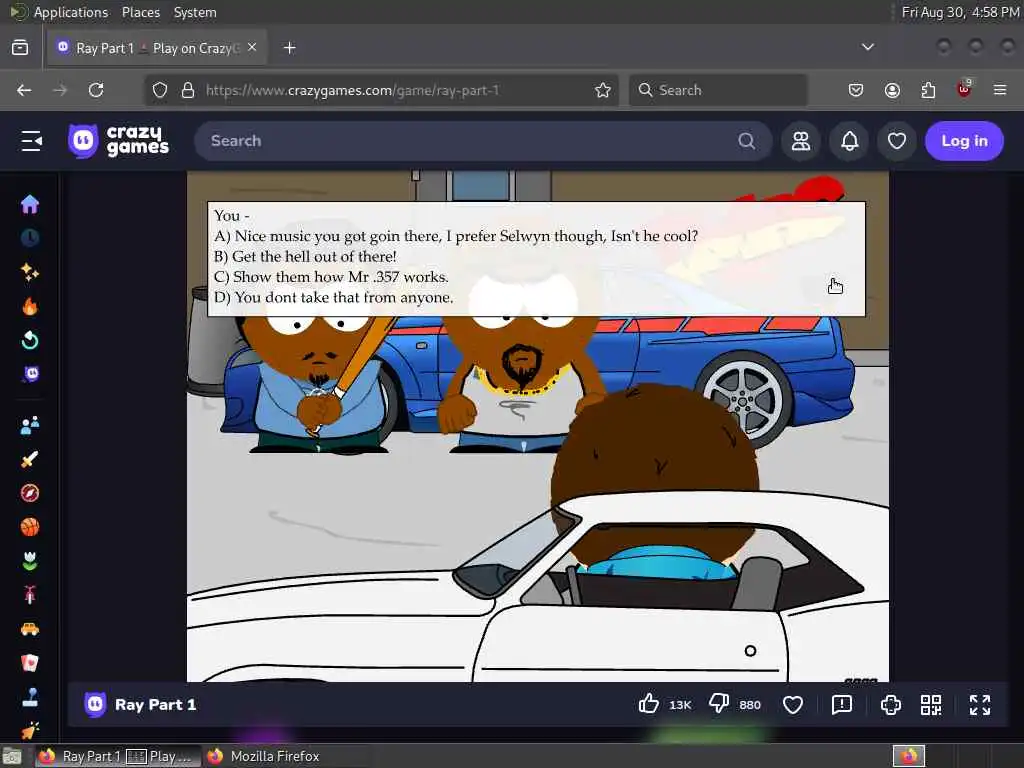Open the Updated refresh-arrow sidebar icon
This screenshot has width=1024, height=768.
coord(30,340)
